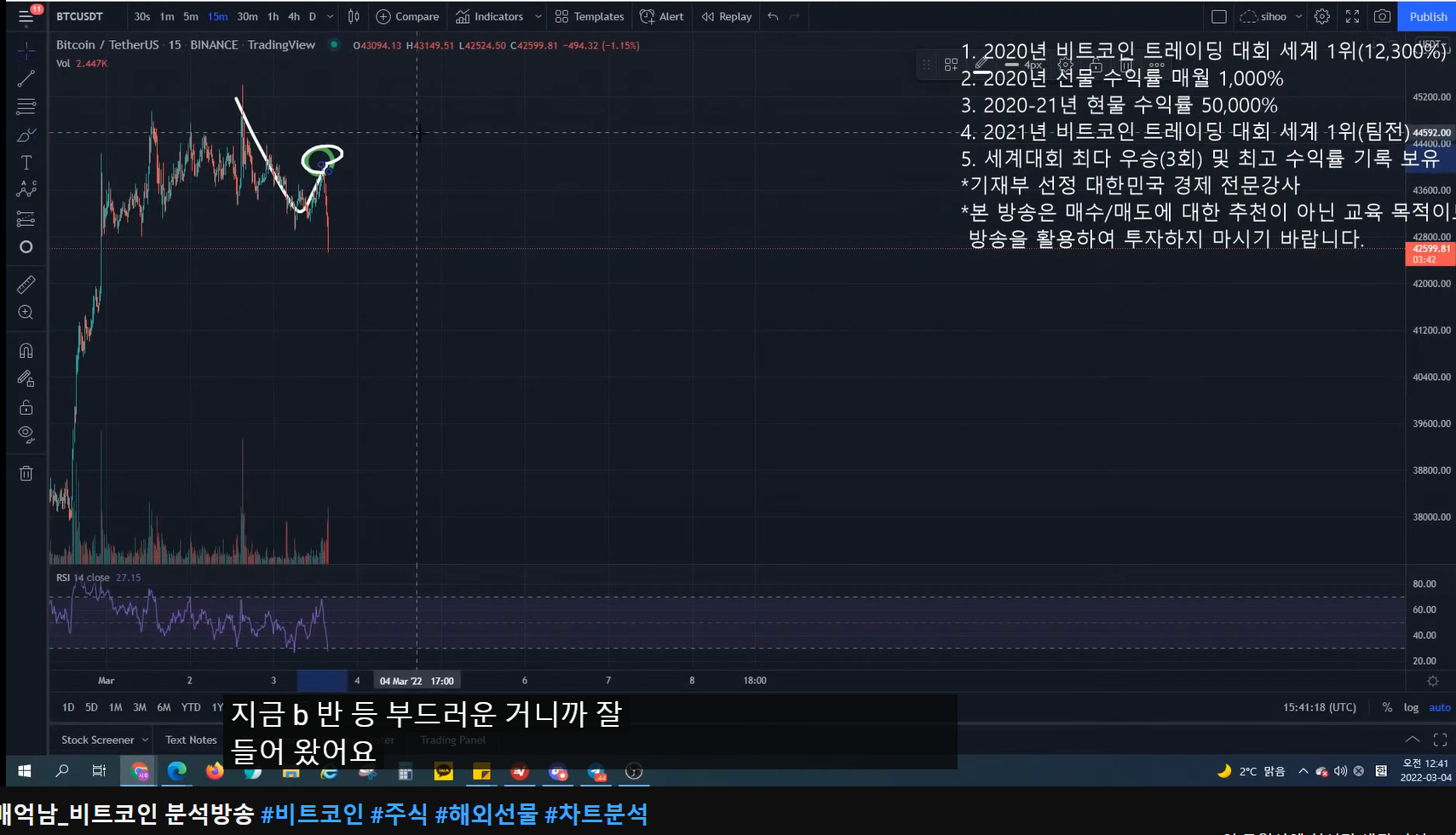Open Firefox from the taskbar
This screenshot has height=835, width=1456.
[215, 771]
